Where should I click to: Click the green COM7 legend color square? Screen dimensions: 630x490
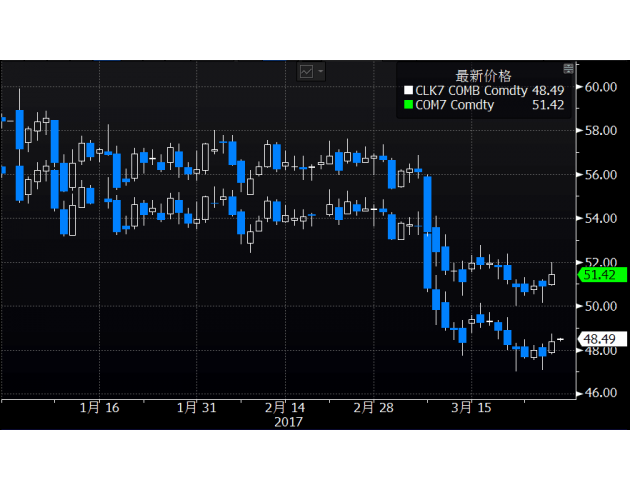tap(408, 105)
